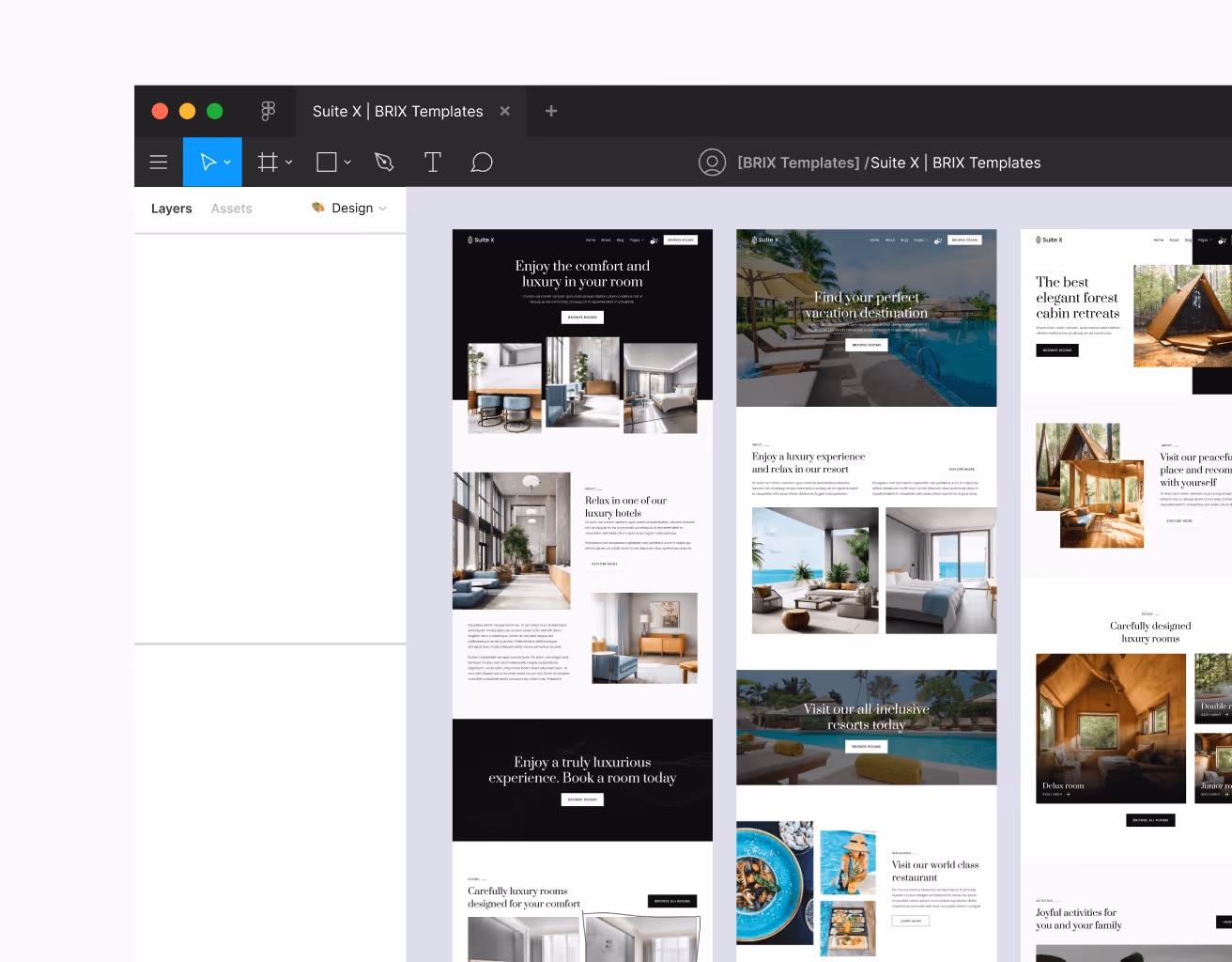Open the account avatar icon

(x=713, y=162)
